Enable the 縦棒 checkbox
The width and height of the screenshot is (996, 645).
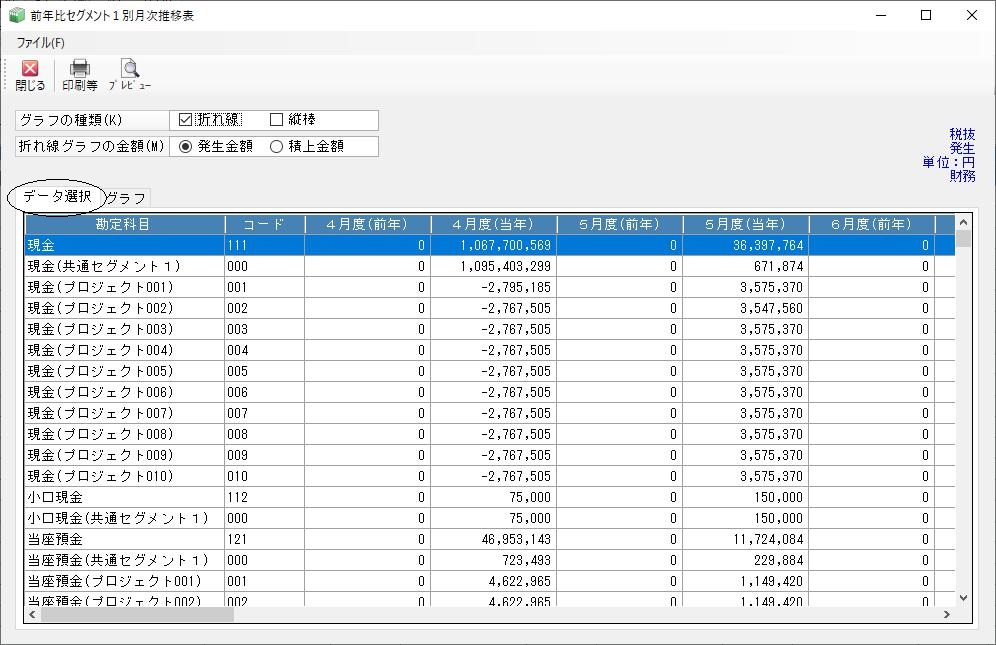[276, 119]
